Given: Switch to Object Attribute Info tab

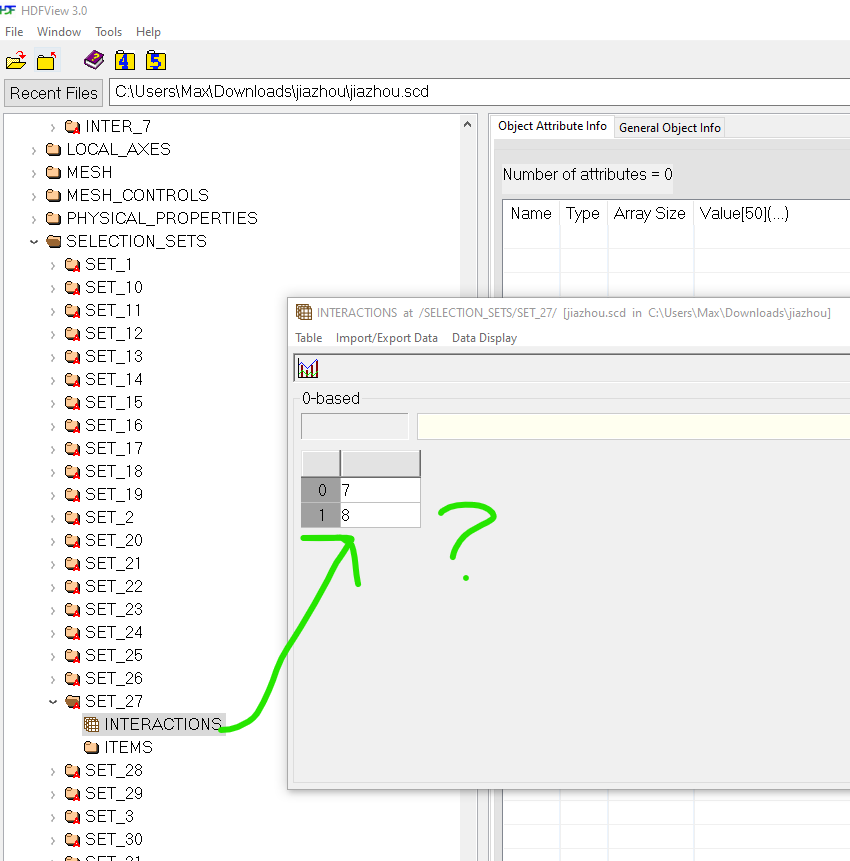Looking at the screenshot, I should coord(552,126).
